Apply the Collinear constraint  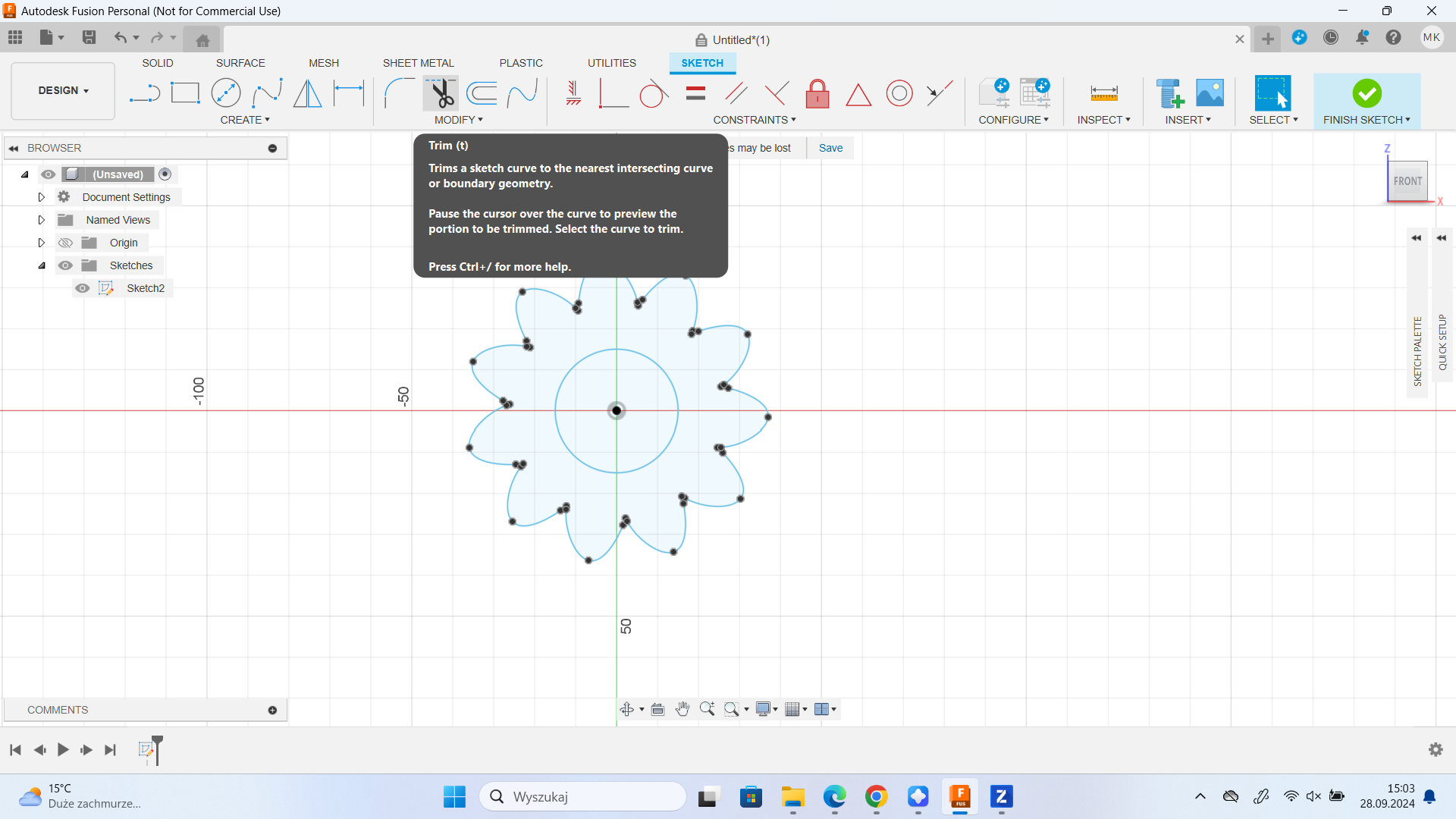click(940, 94)
